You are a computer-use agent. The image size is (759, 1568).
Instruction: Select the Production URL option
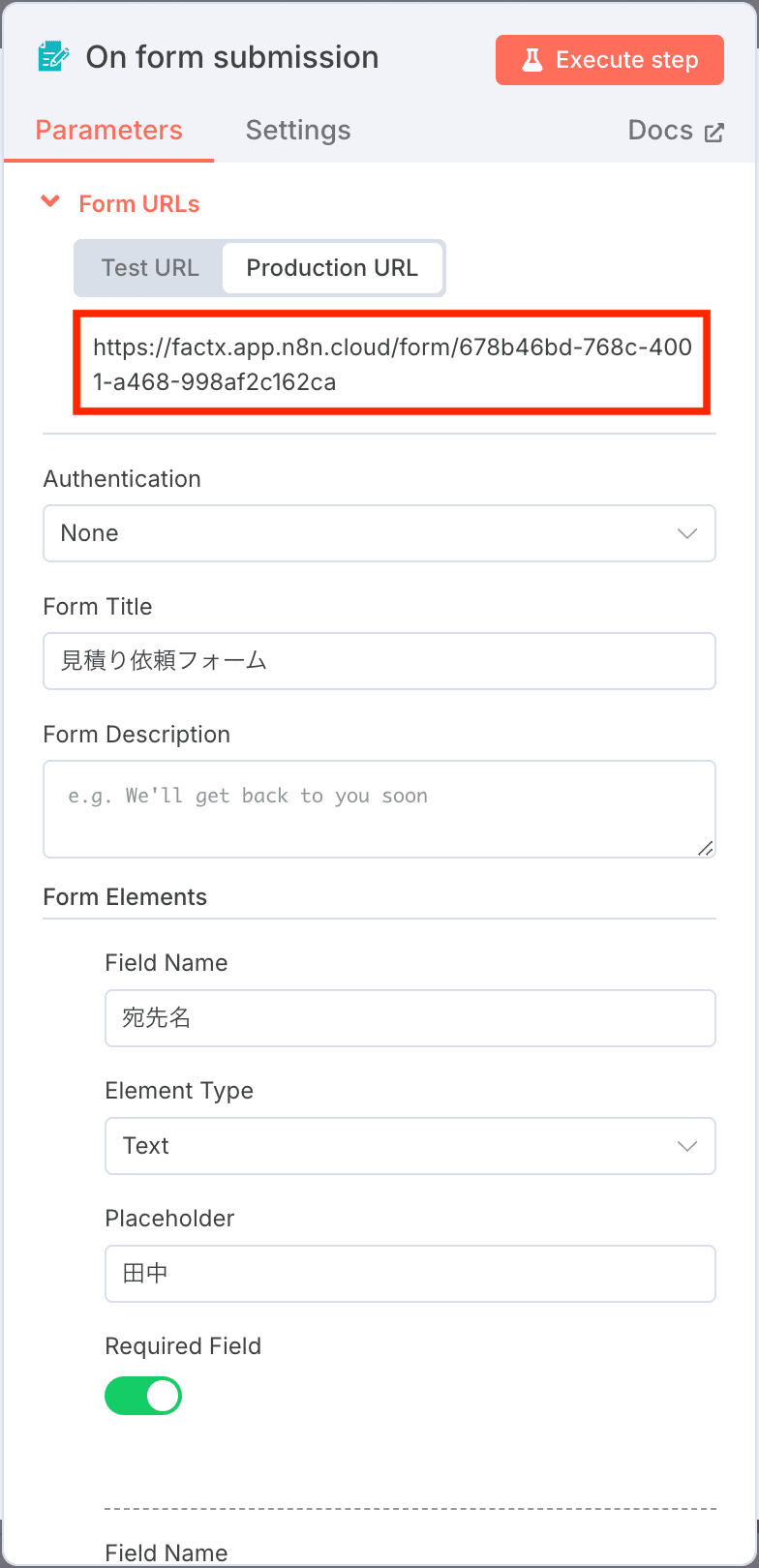tap(332, 268)
